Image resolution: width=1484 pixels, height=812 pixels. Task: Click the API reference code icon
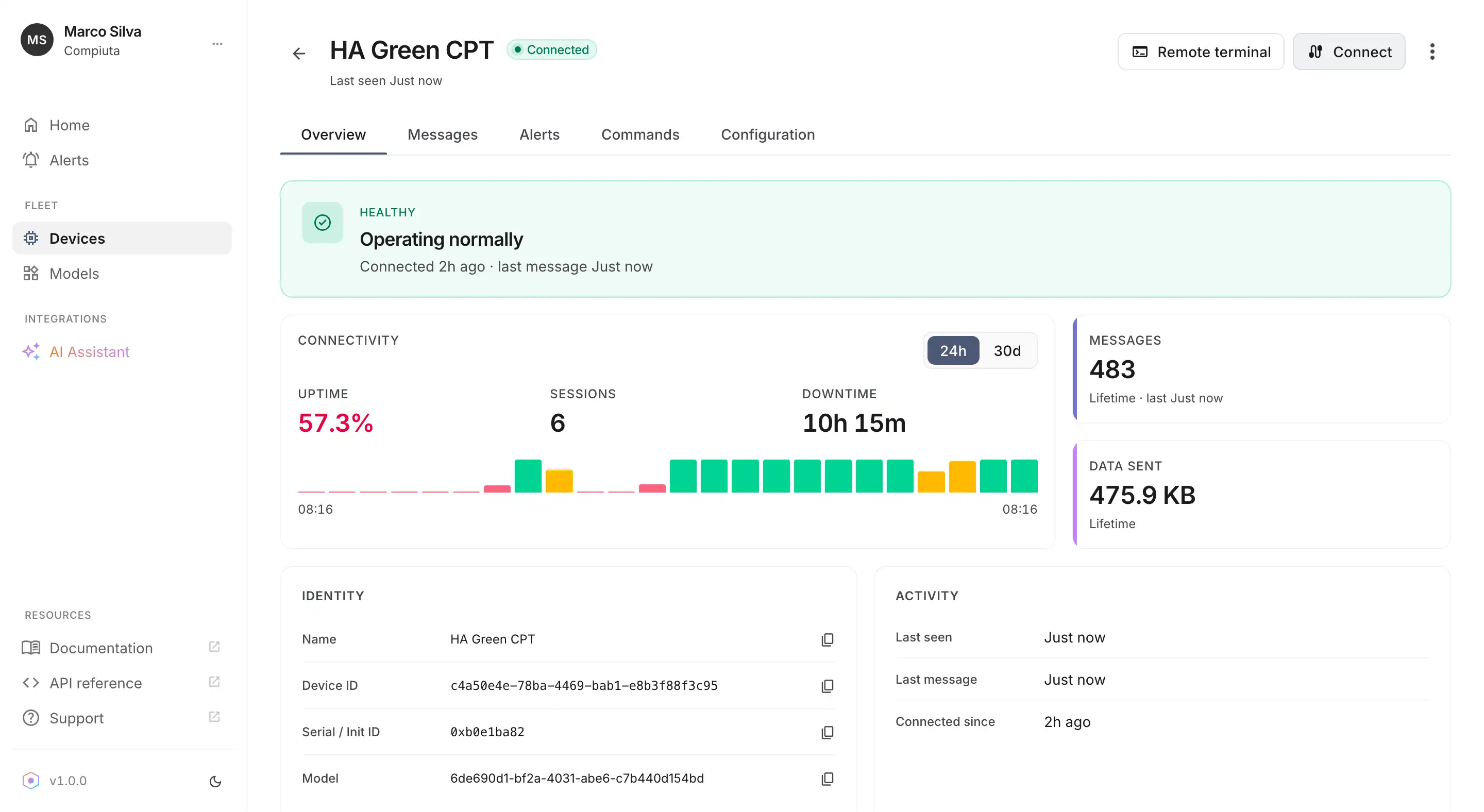coord(31,683)
